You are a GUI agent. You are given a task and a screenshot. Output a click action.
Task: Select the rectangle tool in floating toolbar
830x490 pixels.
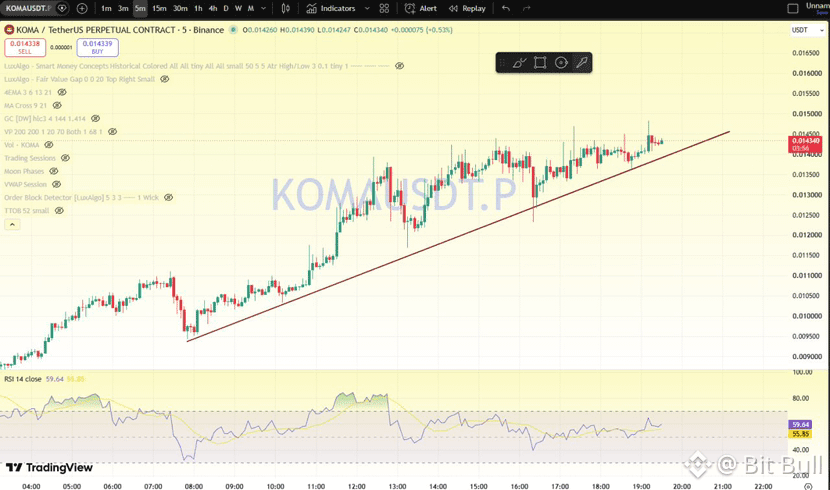540,63
